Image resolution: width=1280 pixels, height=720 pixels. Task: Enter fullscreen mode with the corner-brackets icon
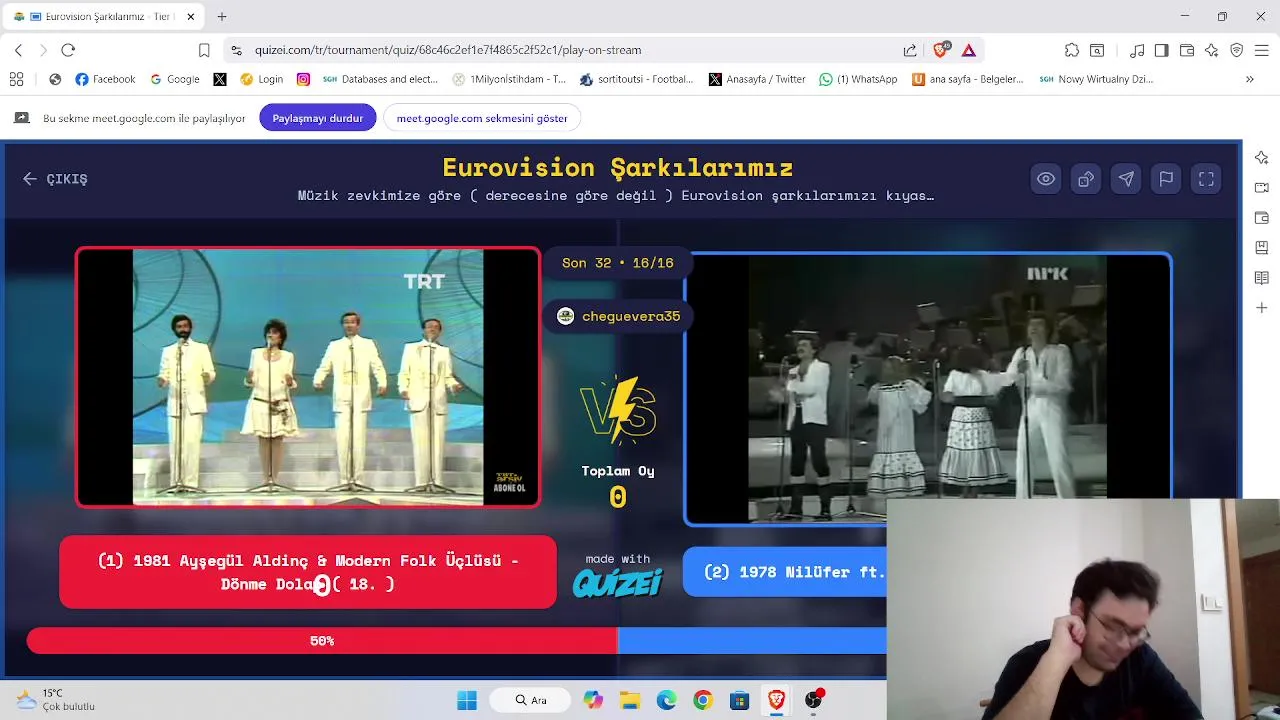[x=1206, y=179]
